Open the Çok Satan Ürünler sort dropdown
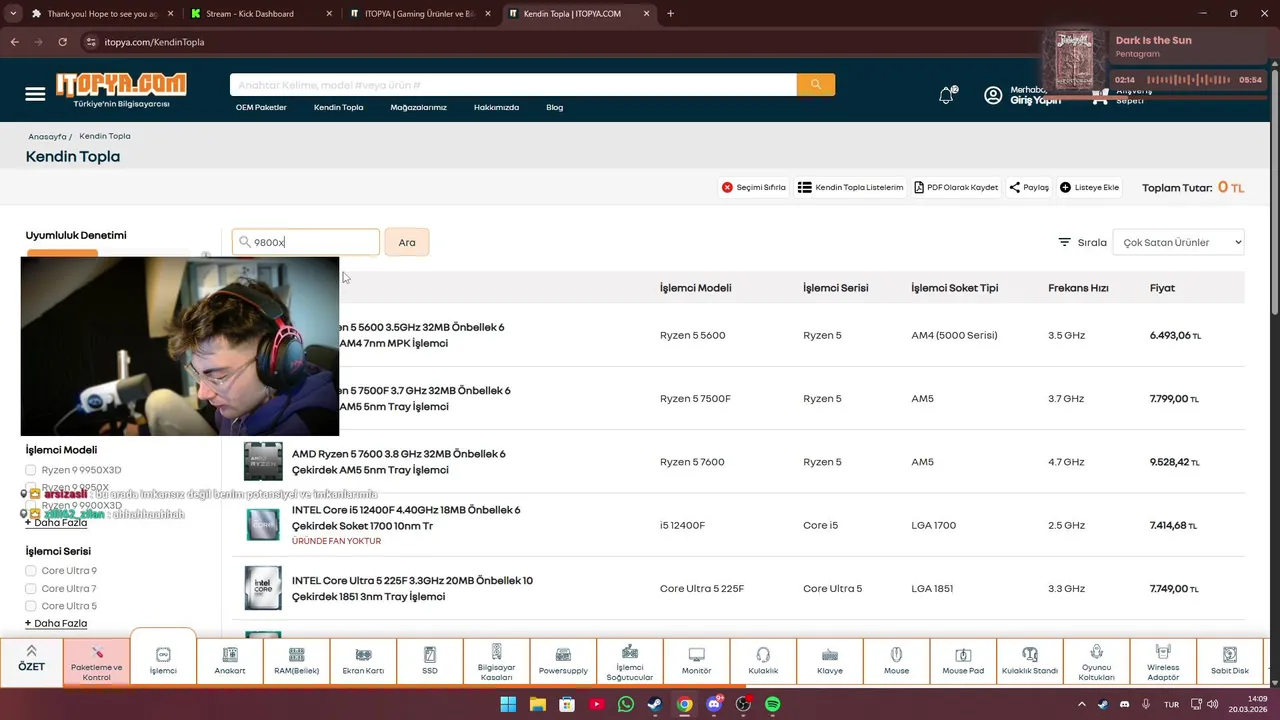The image size is (1280, 720). (x=1178, y=242)
